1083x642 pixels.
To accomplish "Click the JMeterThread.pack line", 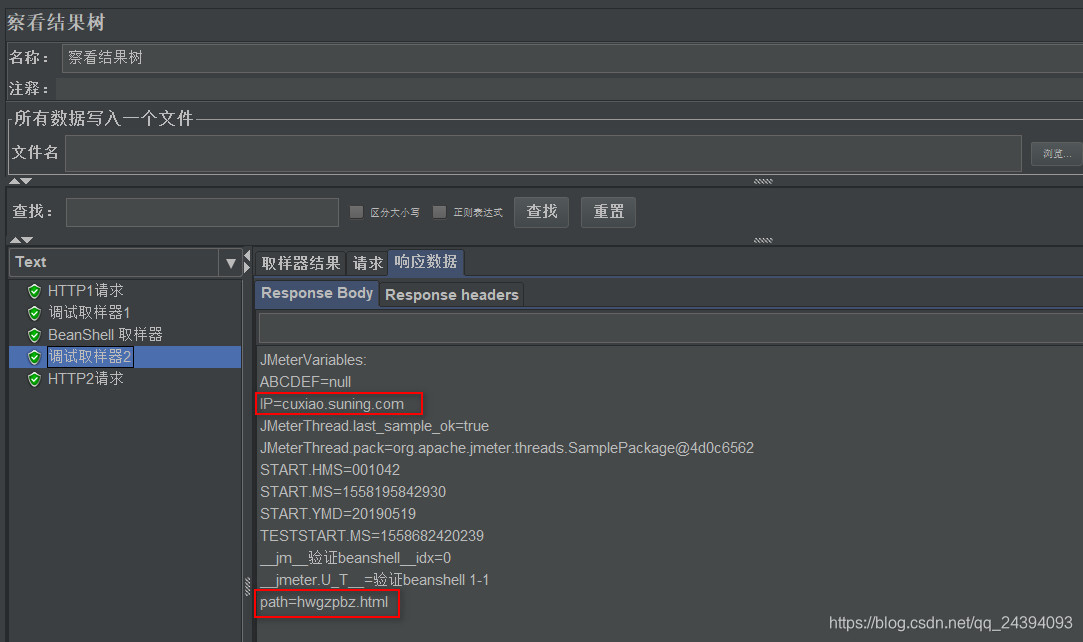I will coord(507,448).
